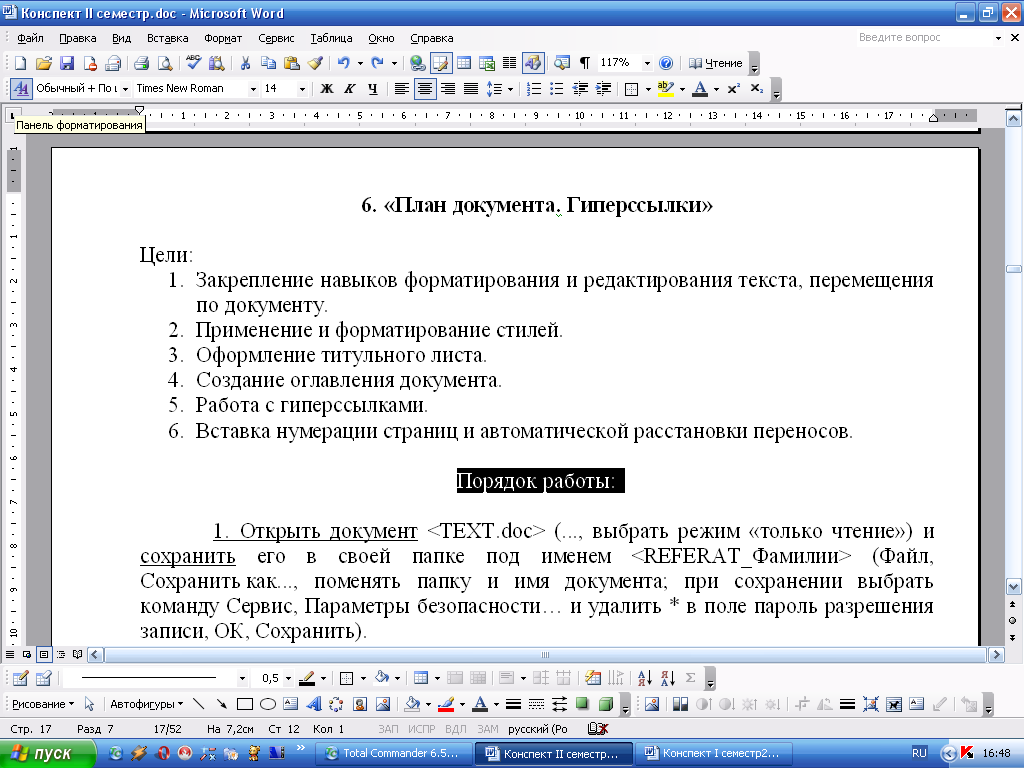Switch to Total Commander taskbar button
The height and width of the screenshot is (768, 1024).
click(x=392, y=753)
